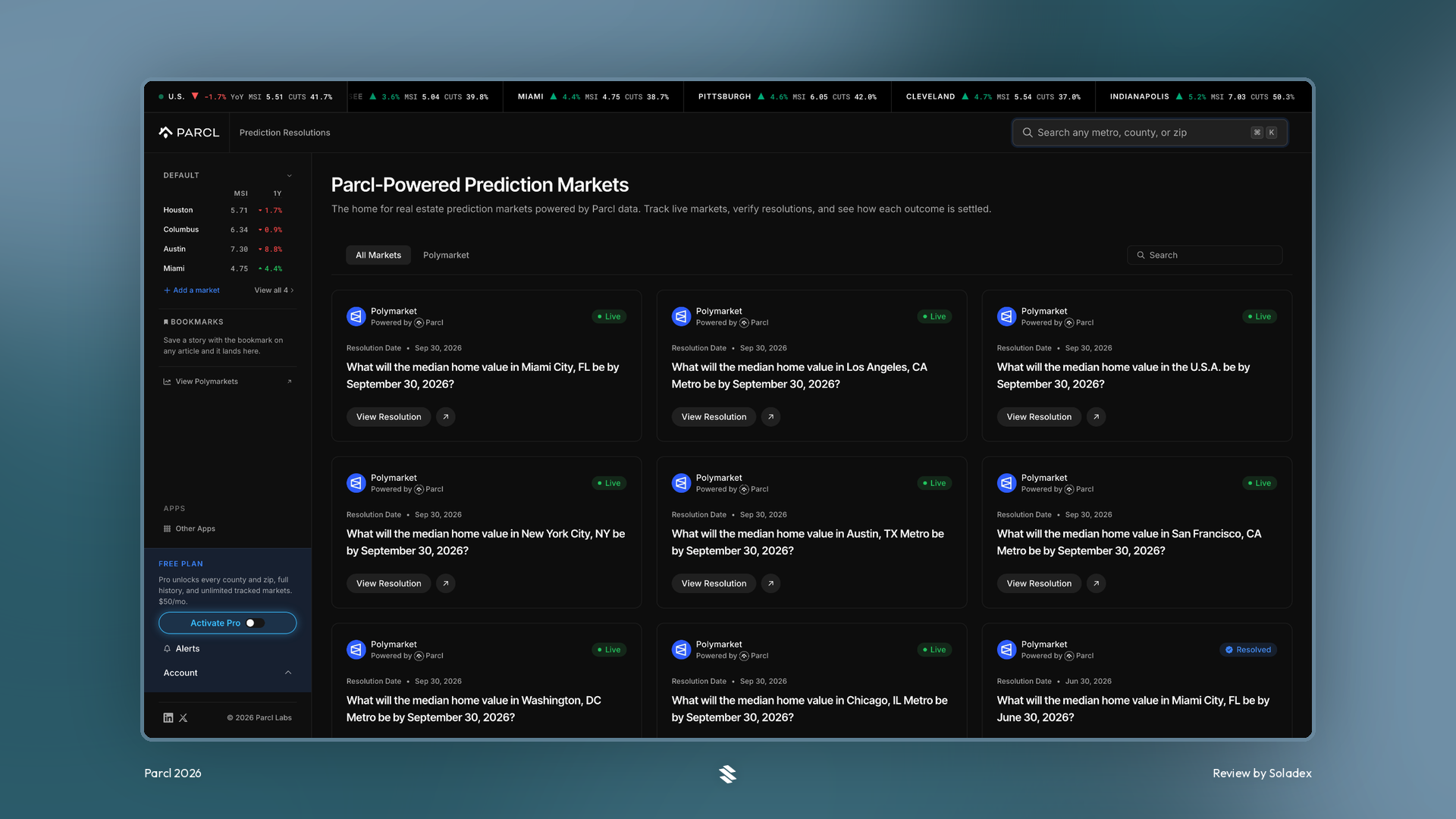Toggle the Activate Pro switch
This screenshot has height=819, width=1456.
255,623
